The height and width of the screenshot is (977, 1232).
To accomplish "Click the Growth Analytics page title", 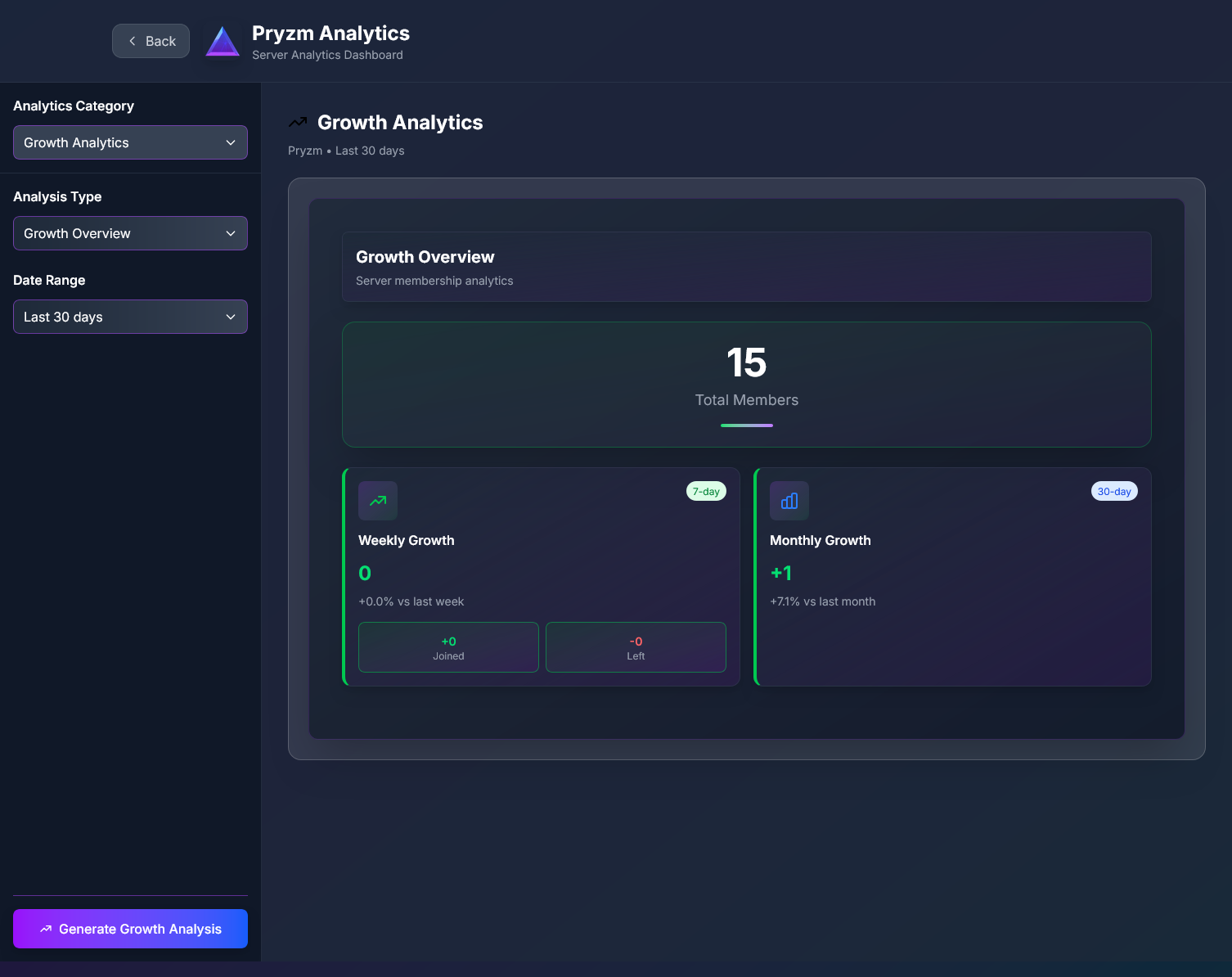I will 399,122.
